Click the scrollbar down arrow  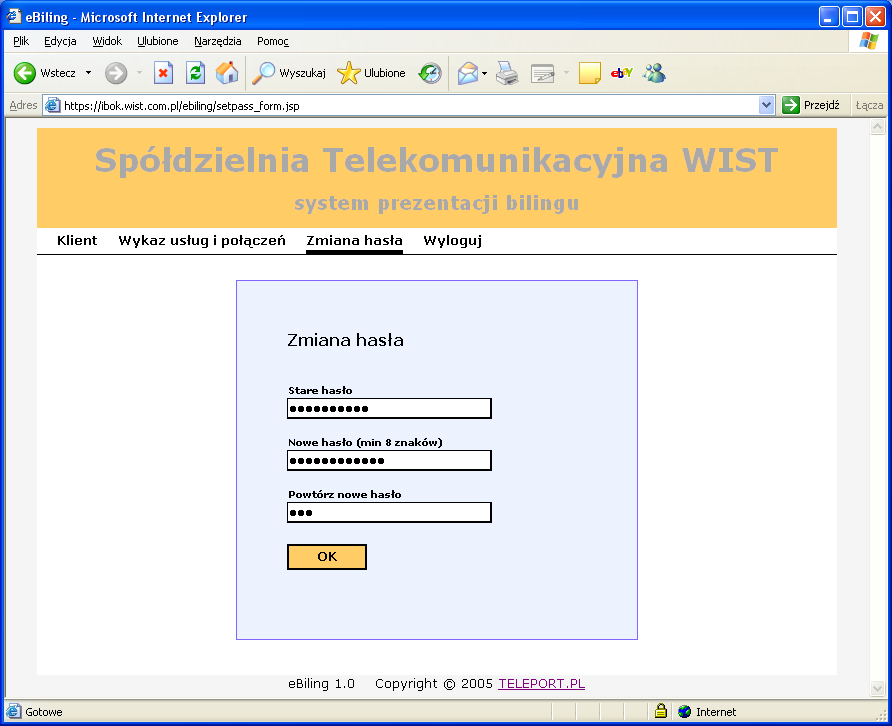point(878,688)
